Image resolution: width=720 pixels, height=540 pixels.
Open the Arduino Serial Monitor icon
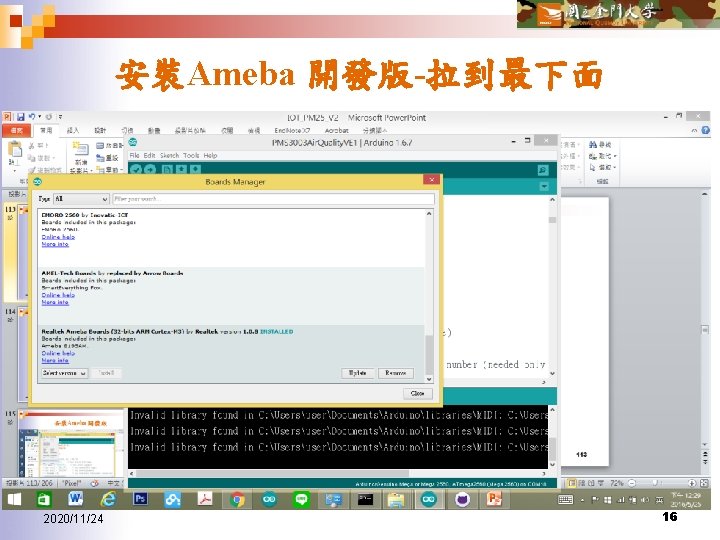point(543,170)
